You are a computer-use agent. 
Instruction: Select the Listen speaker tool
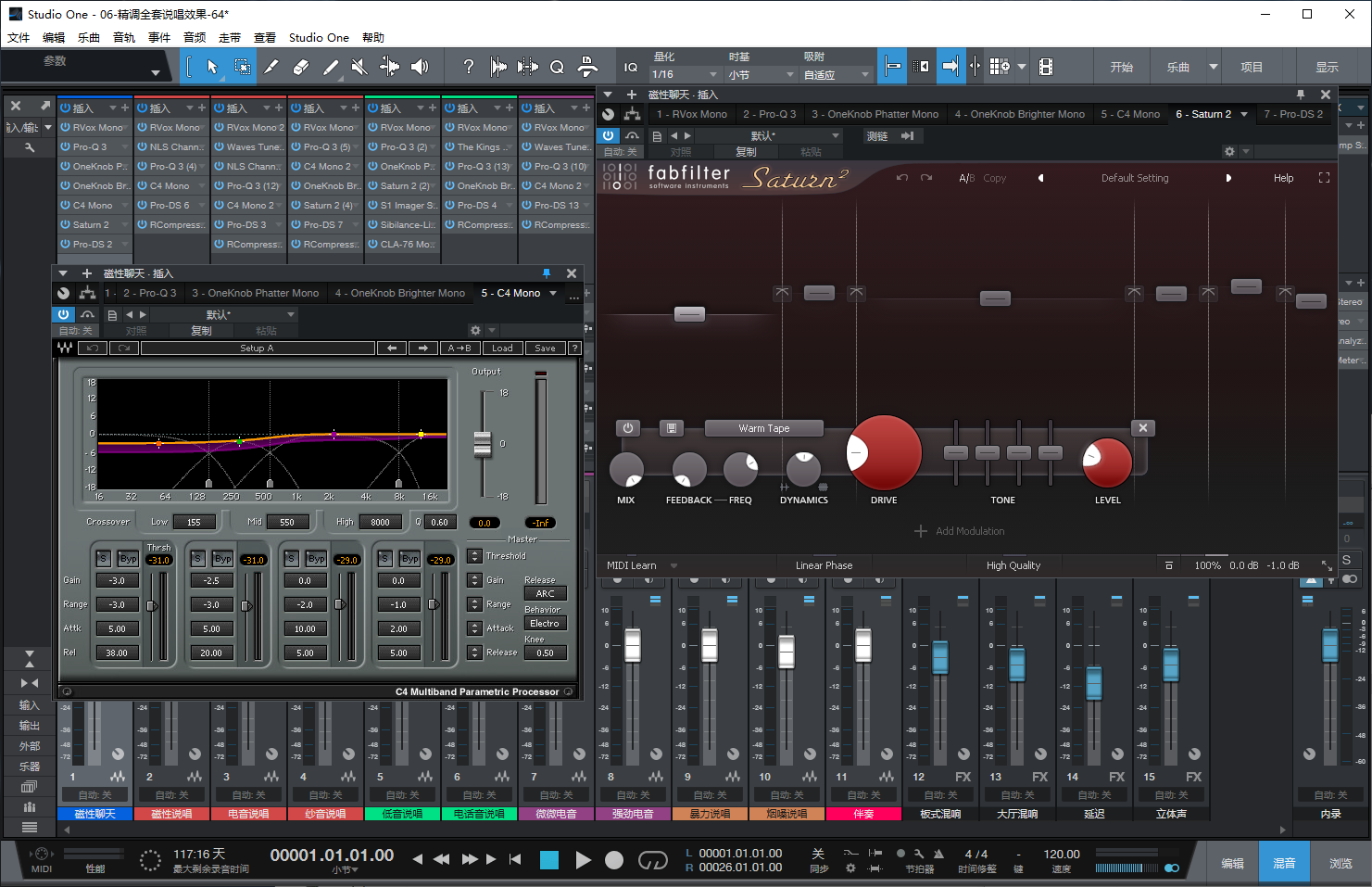click(420, 67)
